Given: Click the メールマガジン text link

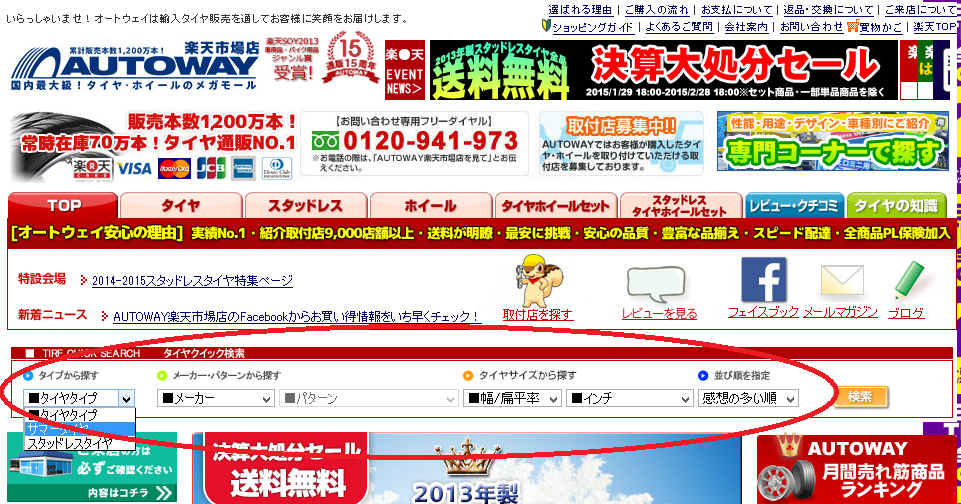Looking at the screenshot, I should pyautogui.click(x=840, y=312).
